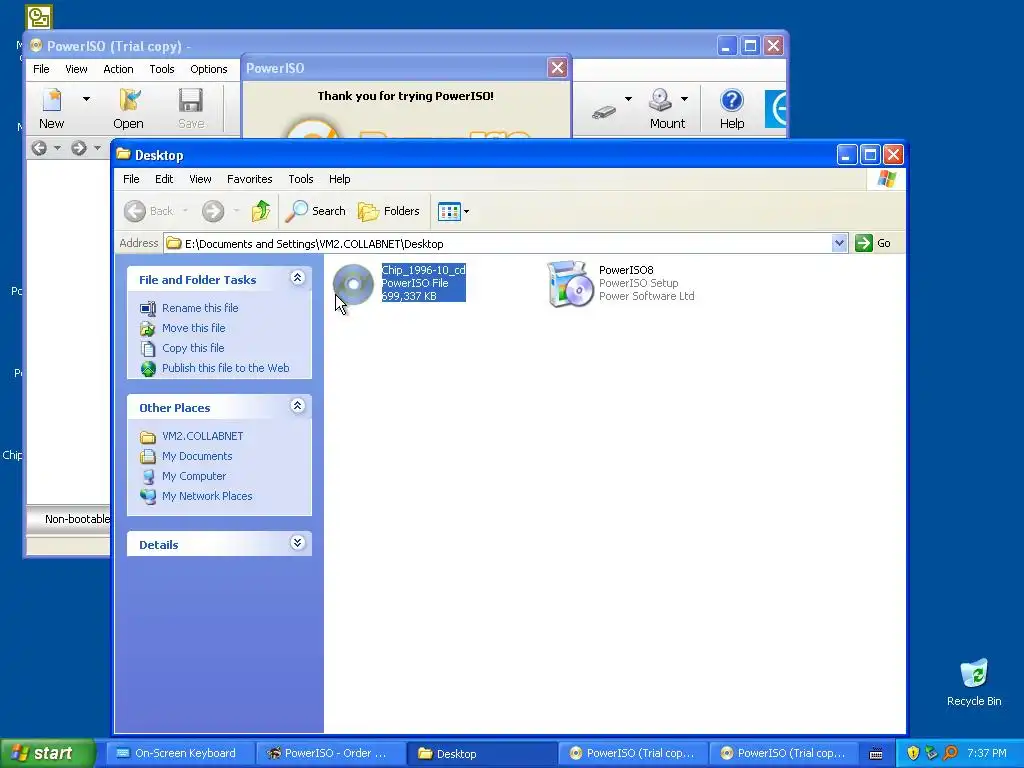Screen dimensions: 1024x768
Task: Open My Computer link
Action: [194, 476]
